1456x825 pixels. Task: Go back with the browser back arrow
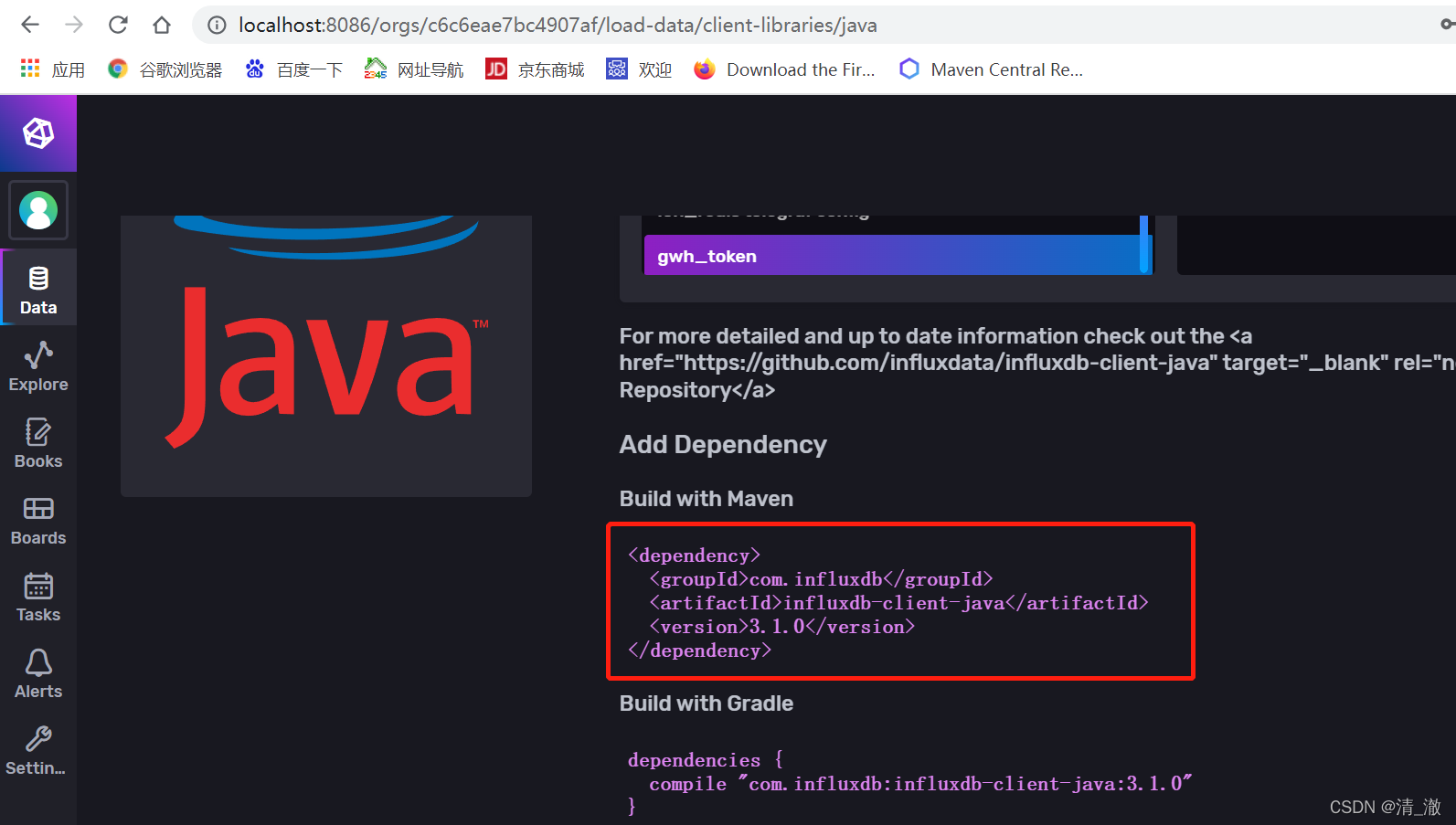click(30, 25)
